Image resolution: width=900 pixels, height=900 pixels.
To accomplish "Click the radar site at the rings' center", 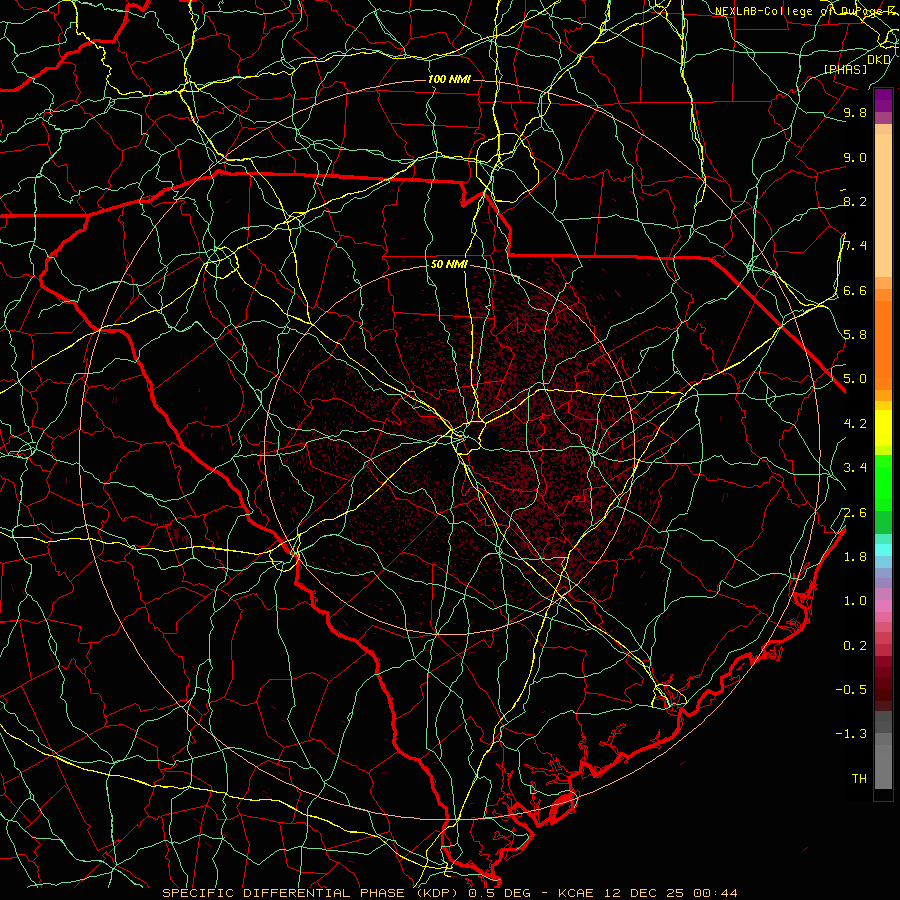I will [x=450, y=449].
